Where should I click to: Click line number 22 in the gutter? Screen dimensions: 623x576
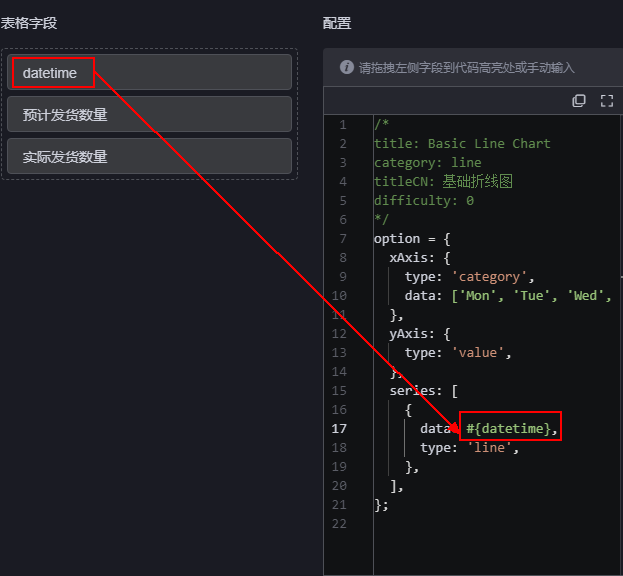tap(339, 524)
